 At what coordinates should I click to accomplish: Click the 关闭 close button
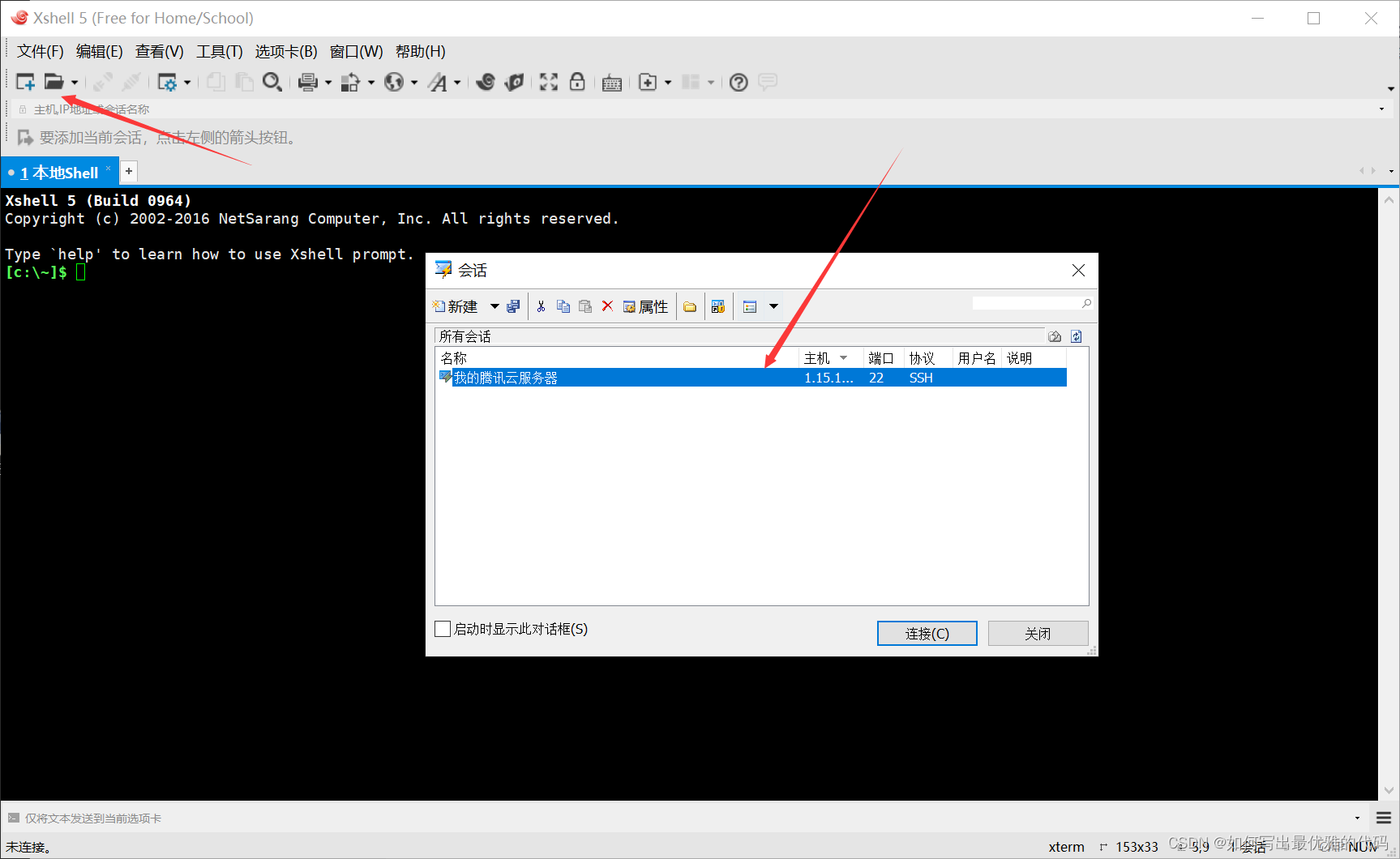pos(1038,634)
